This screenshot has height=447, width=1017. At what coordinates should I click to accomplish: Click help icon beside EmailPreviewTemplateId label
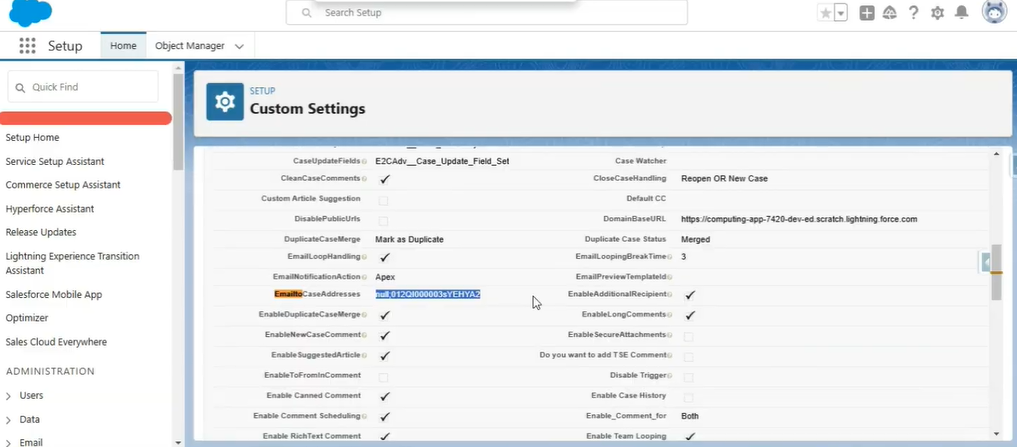pos(671,277)
